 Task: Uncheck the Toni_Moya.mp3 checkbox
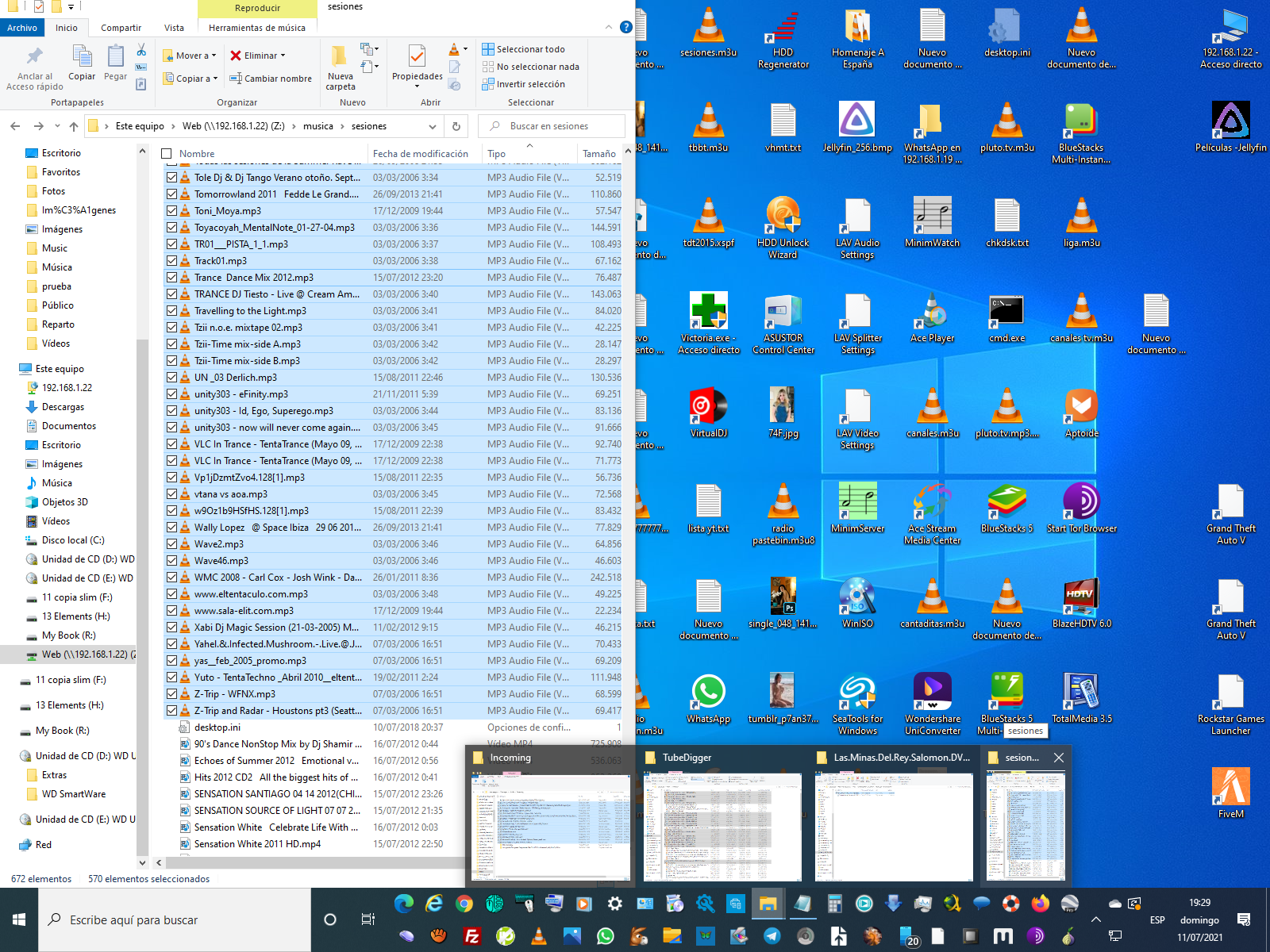click(171, 211)
